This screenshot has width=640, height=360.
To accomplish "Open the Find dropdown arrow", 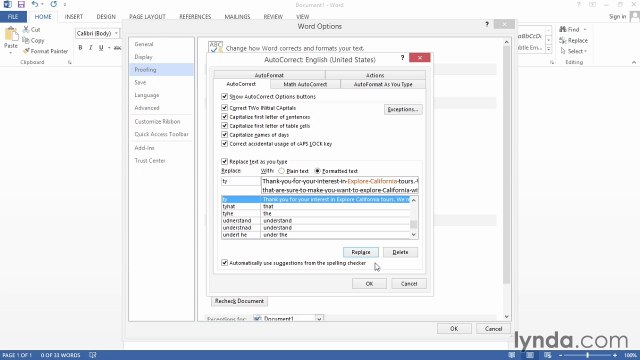I will [584, 29].
